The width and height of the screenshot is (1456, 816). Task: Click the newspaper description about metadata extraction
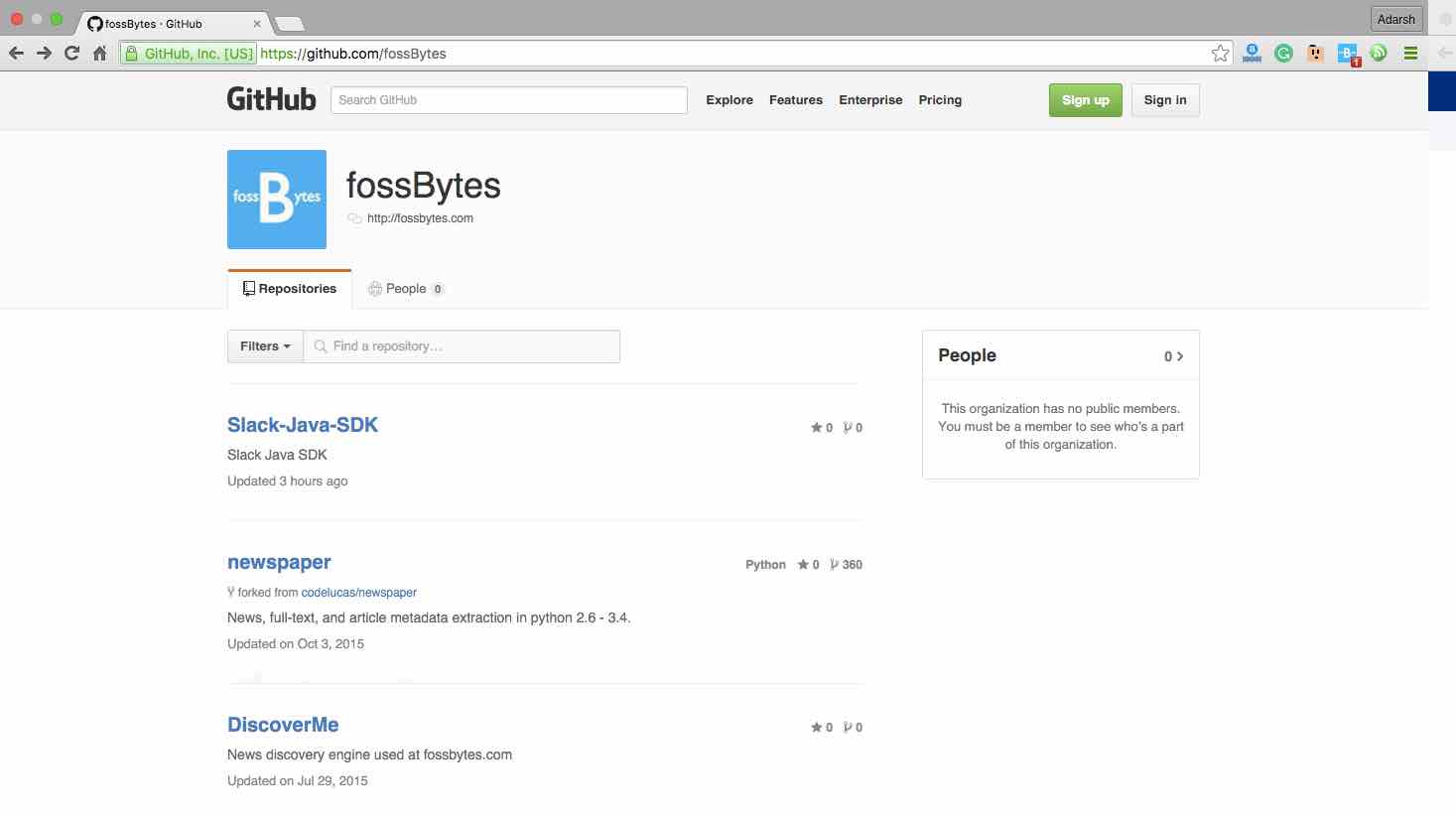pos(429,617)
